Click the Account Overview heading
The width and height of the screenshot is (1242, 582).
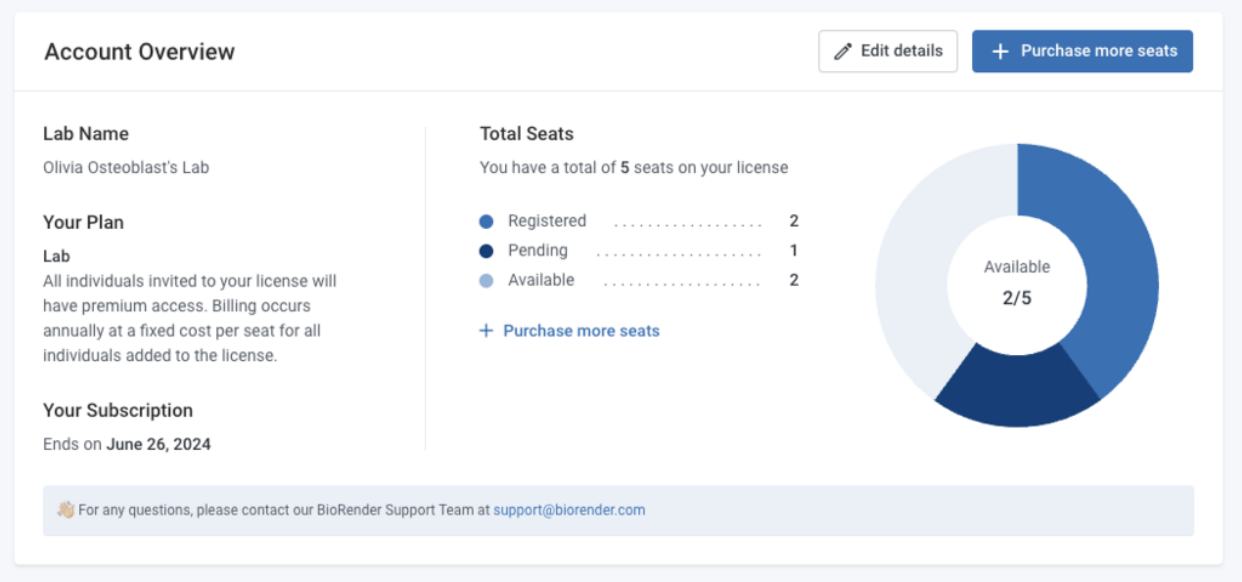pyautogui.click(x=139, y=52)
